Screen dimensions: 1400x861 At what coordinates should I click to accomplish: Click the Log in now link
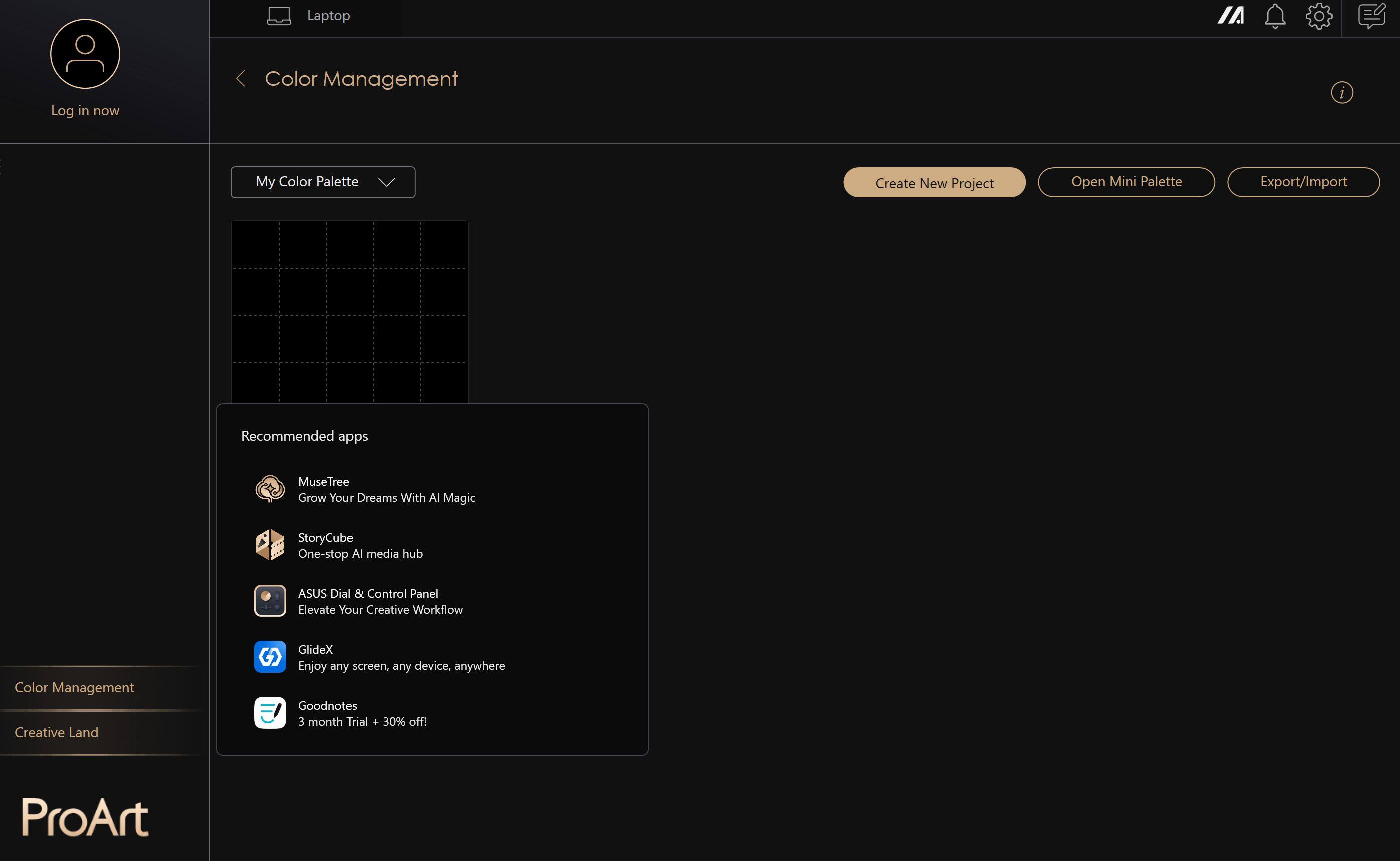tap(85, 111)
